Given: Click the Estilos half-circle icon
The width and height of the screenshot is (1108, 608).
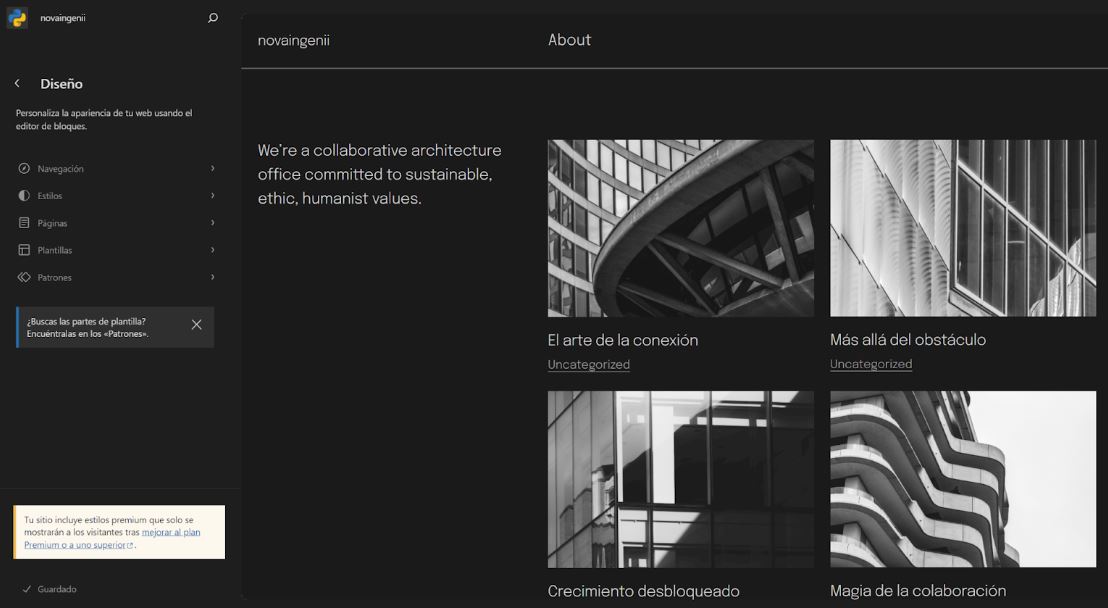Looking at the screenshot, I should click(24, 196).
